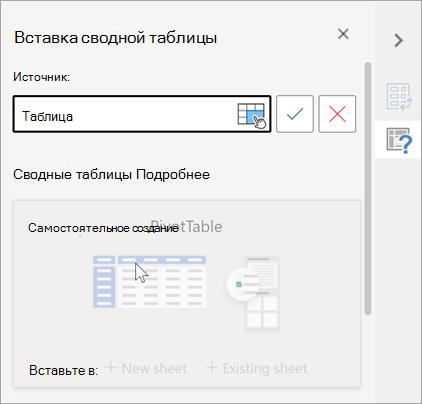
Task: Insert PivotTable into Existing sheet
Action: pos(256,368)
